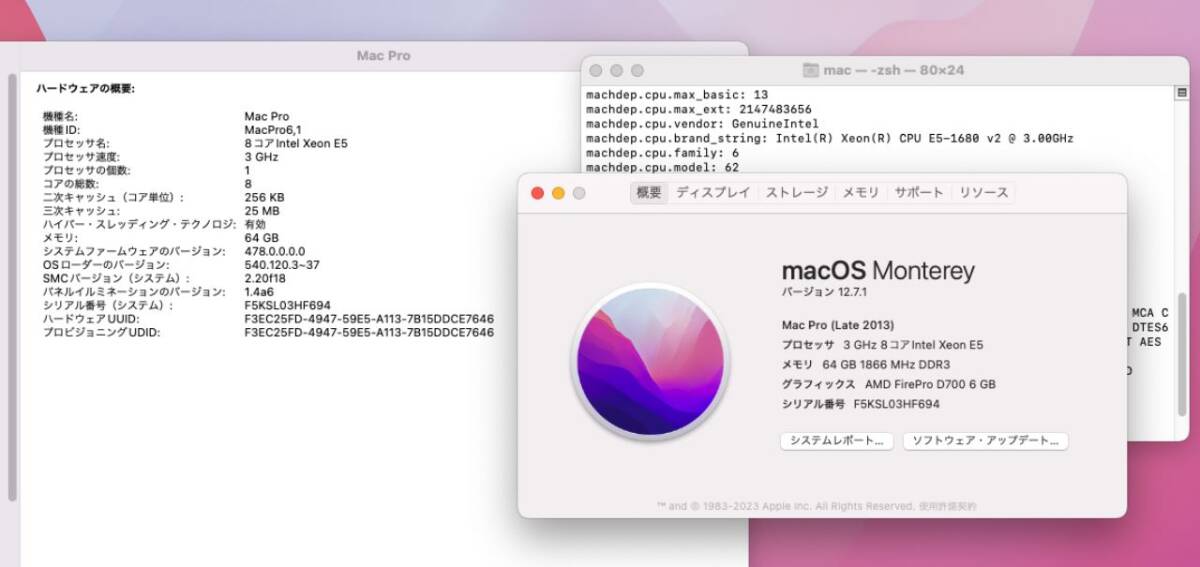
Task: Select the プロセッサ速度 value 3 GHz
Action: point(261,157)
